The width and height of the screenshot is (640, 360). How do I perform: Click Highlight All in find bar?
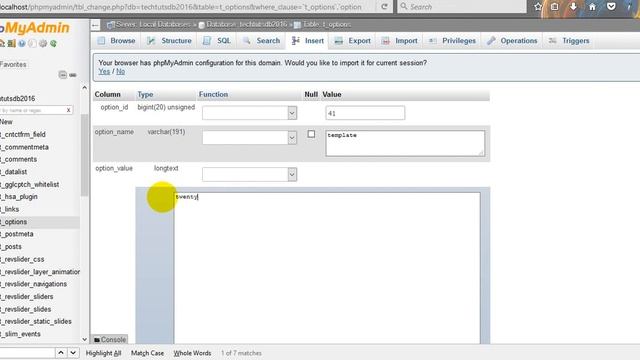click(103, 353)
